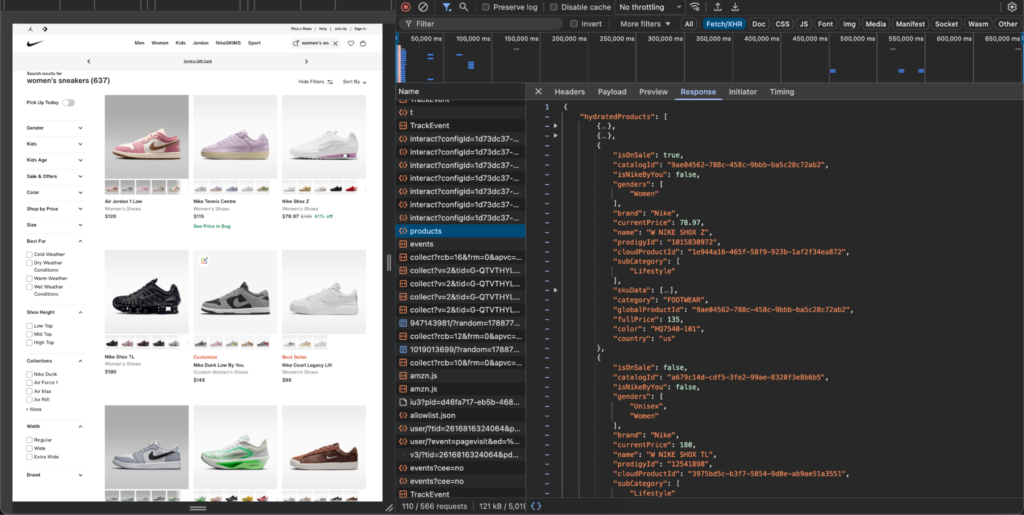The image size is (1024, 515).
Task: Stop recording network log in DevTools
Action: (406, 7)
